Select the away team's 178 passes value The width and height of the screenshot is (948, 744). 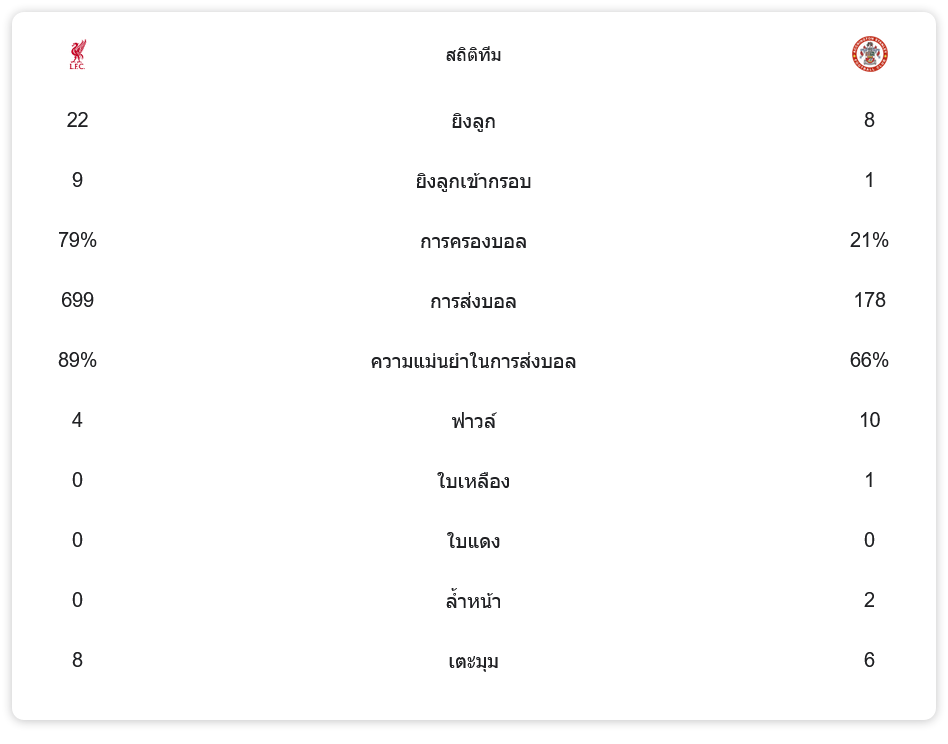point(869,300)
